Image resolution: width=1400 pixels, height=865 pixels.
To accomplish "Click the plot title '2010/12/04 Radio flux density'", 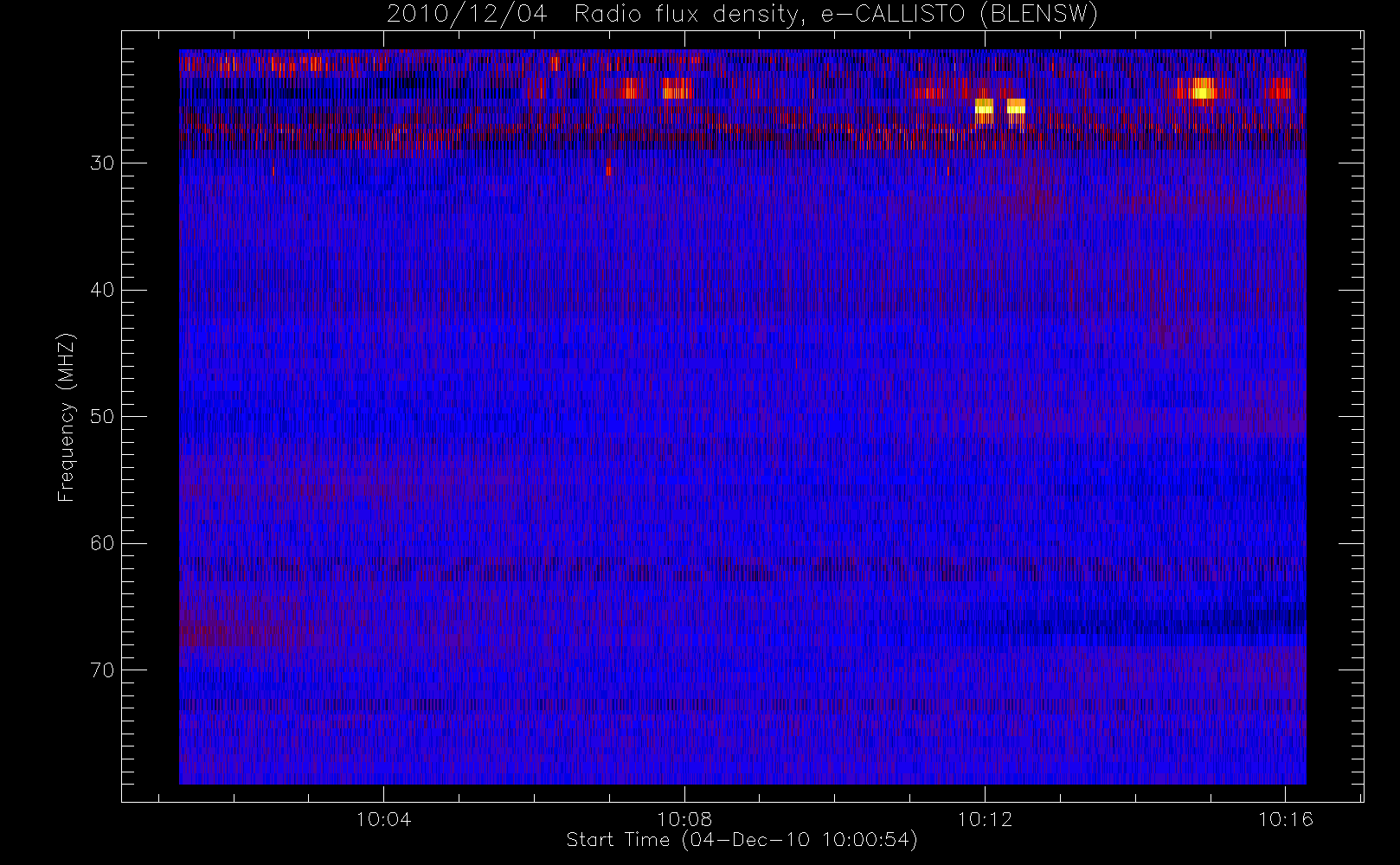I will 742,14.
